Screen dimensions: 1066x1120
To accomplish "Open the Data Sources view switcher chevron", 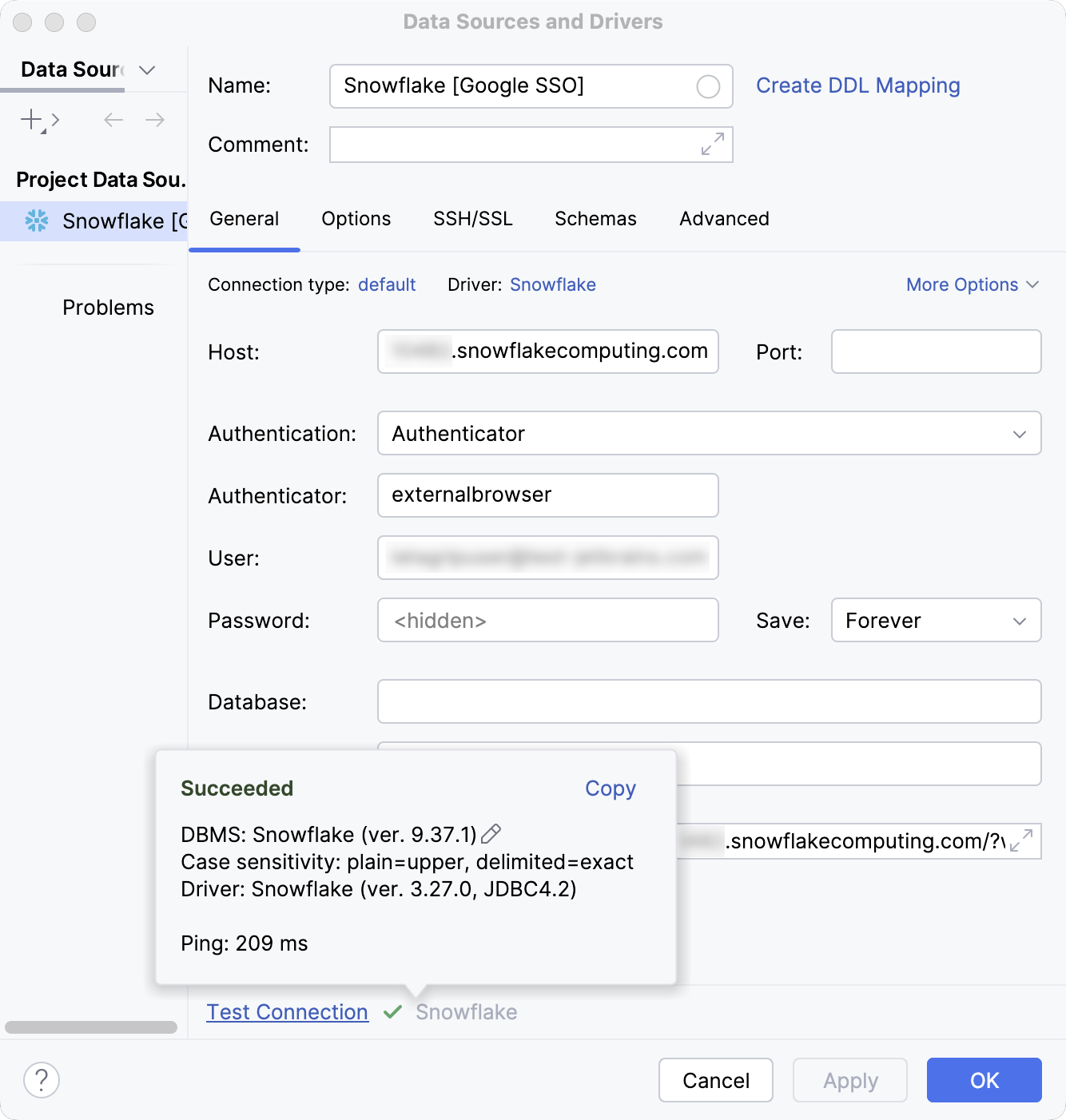I will click(146, 70).
